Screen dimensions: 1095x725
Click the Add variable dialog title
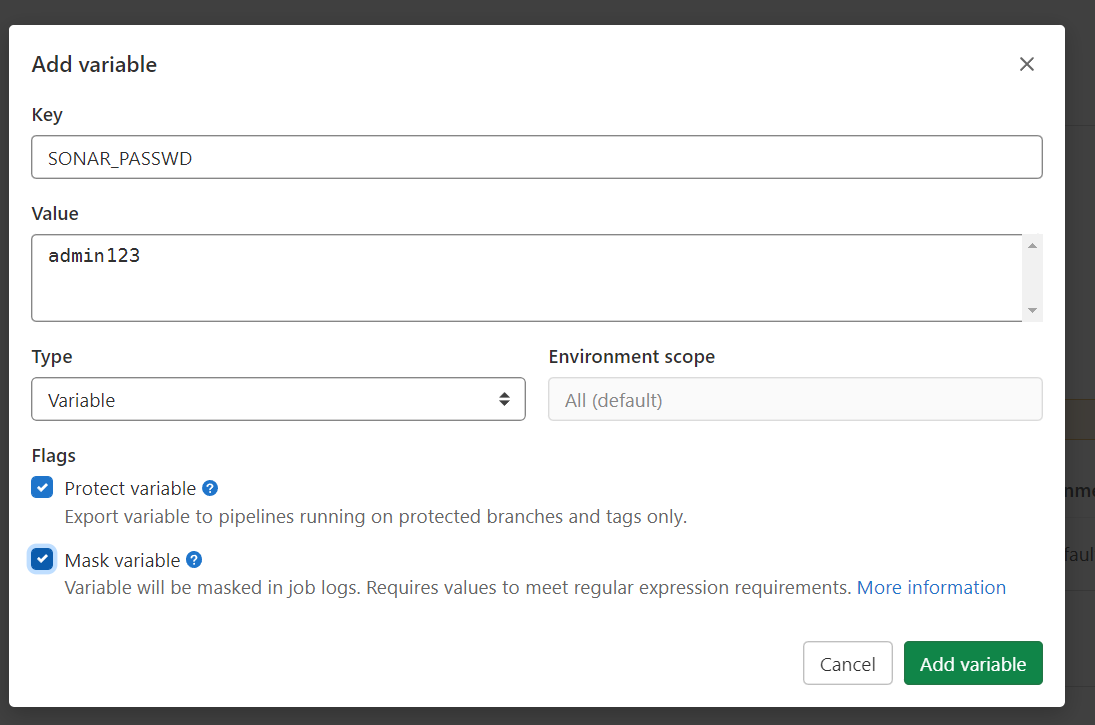(x=94, y=64)
